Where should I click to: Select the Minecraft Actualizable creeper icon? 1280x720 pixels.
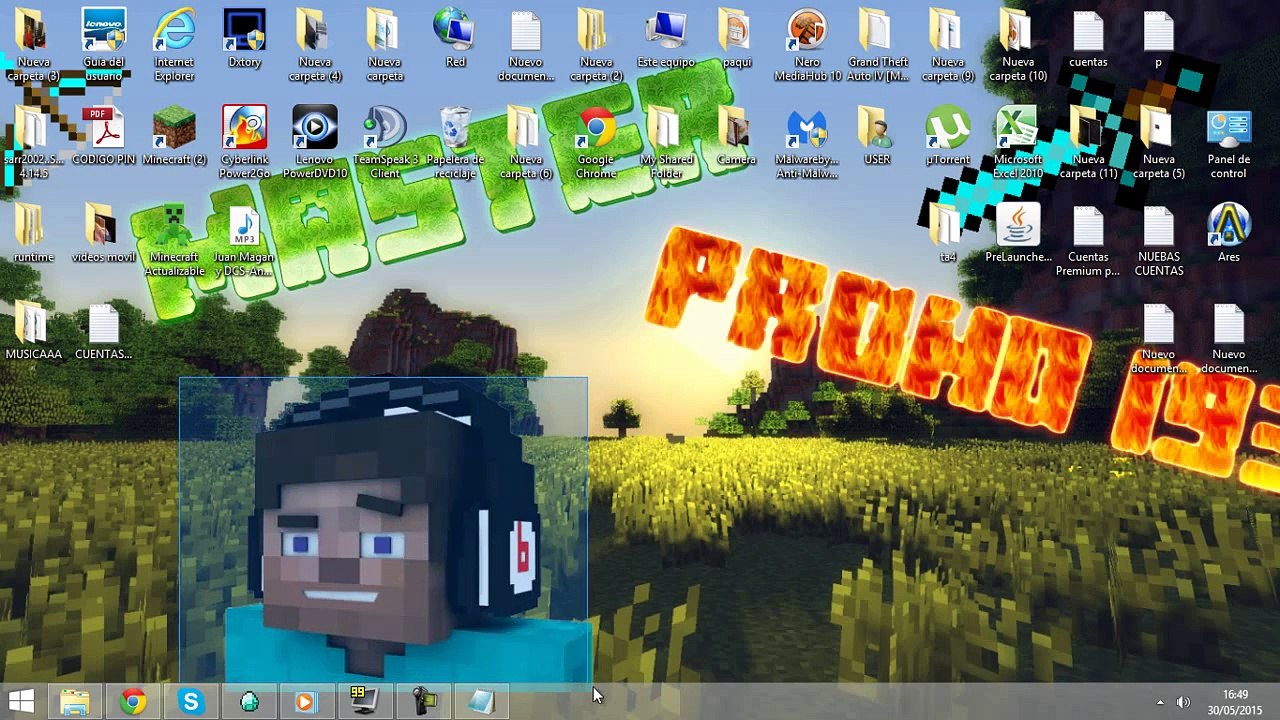coord(174,240)
